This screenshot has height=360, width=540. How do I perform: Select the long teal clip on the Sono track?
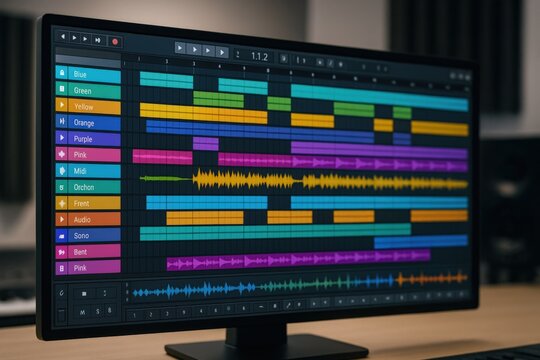tap(275, 232)
